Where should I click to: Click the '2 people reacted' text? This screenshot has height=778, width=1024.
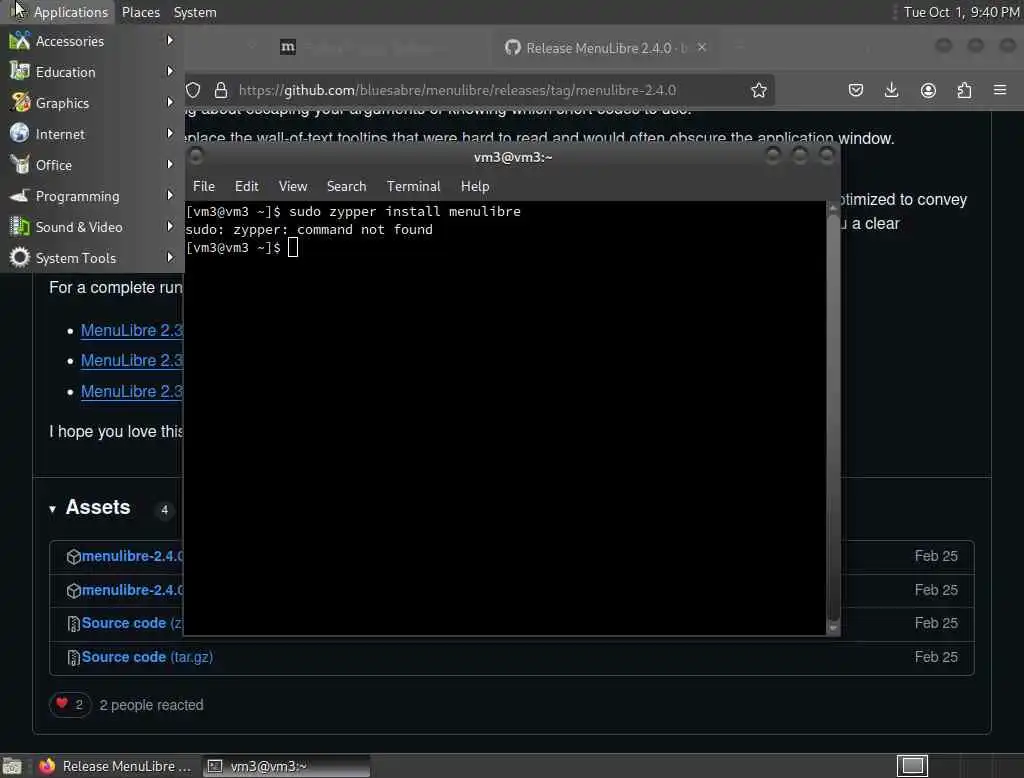(152, 705)
